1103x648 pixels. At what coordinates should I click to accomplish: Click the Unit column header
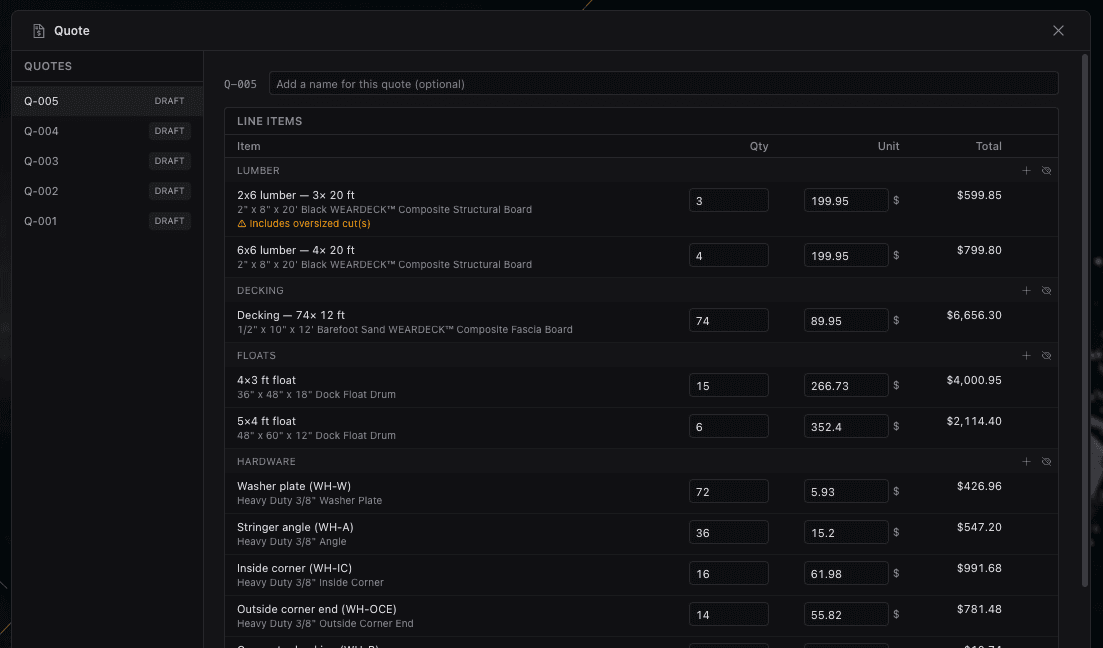pyautogui.click(x=888, y=146)
